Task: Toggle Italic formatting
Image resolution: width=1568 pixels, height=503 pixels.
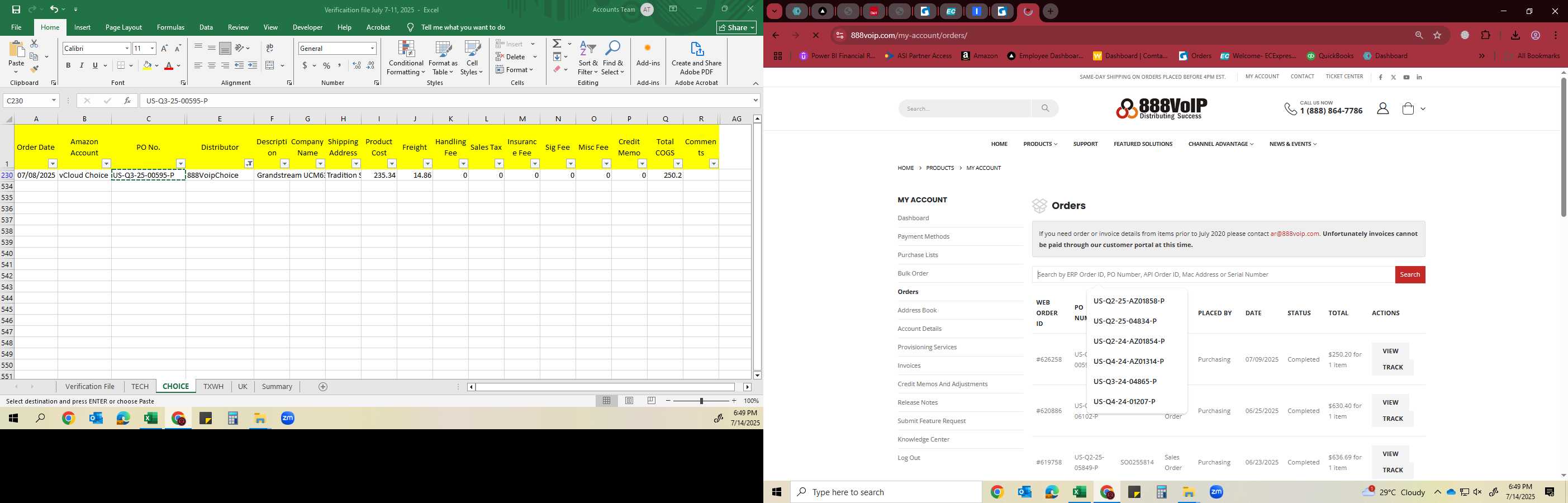Action: (82, 65)
